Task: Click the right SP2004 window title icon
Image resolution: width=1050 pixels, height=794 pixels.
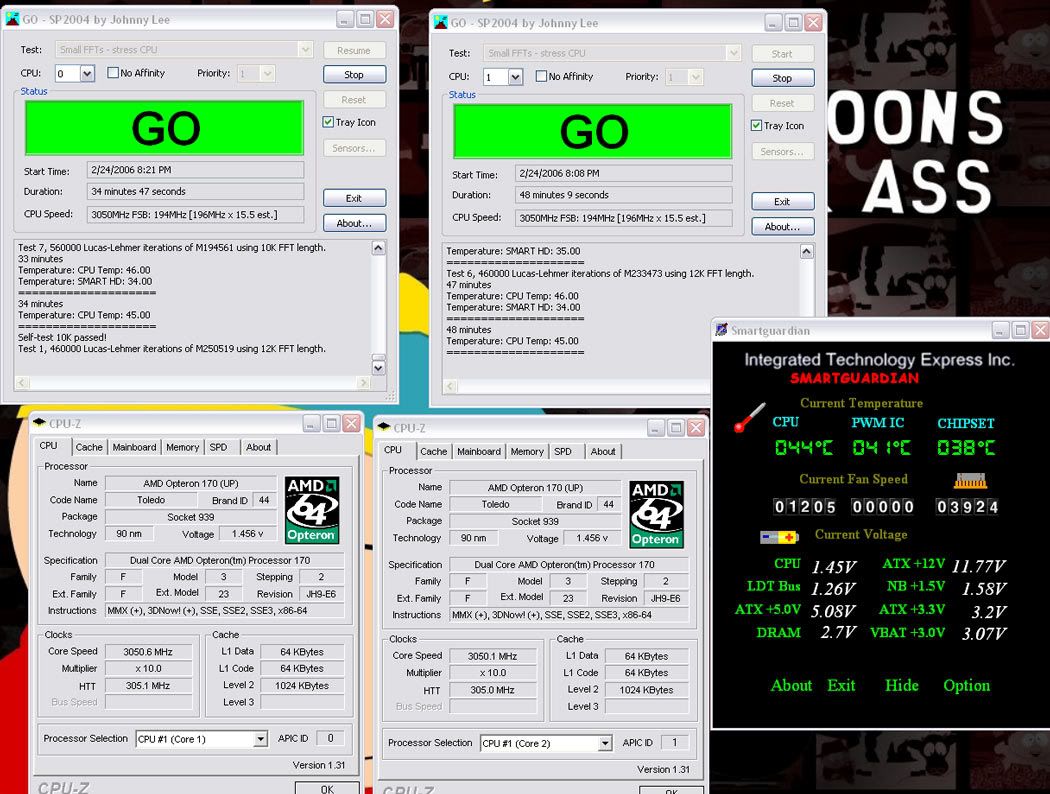Action: click(x=441, y=22)
